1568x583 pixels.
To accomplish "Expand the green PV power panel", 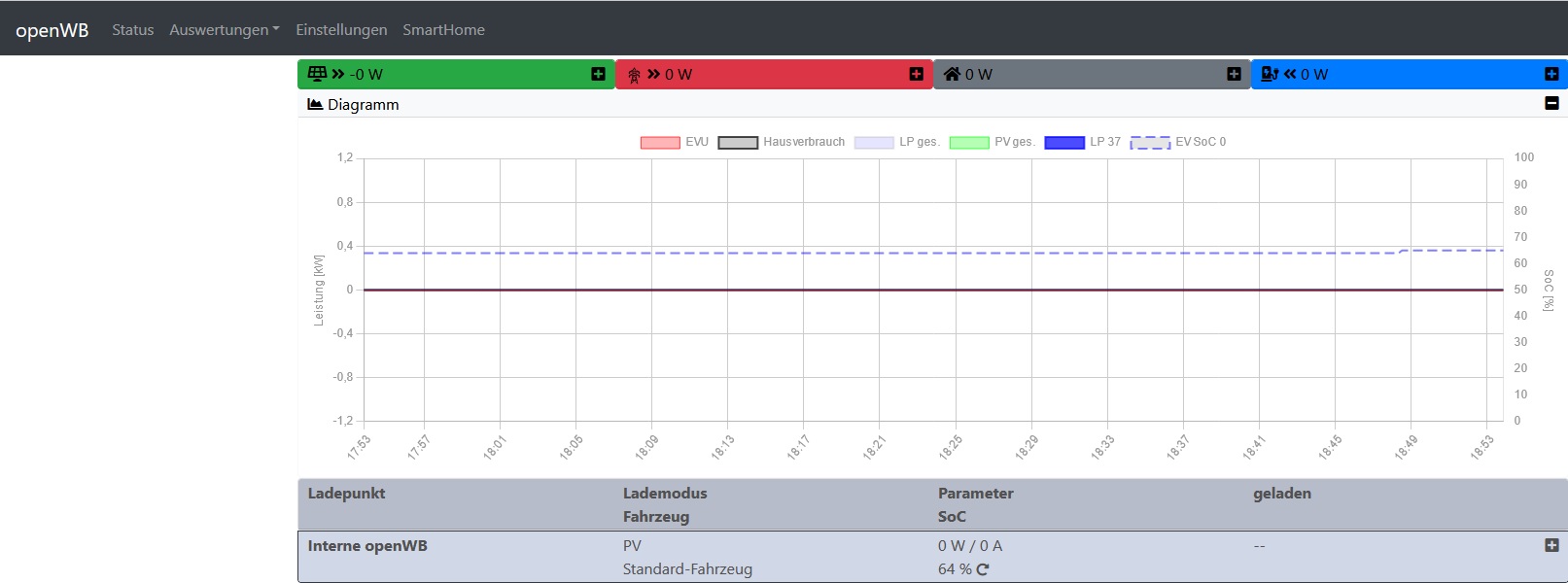I will (598, 74).
